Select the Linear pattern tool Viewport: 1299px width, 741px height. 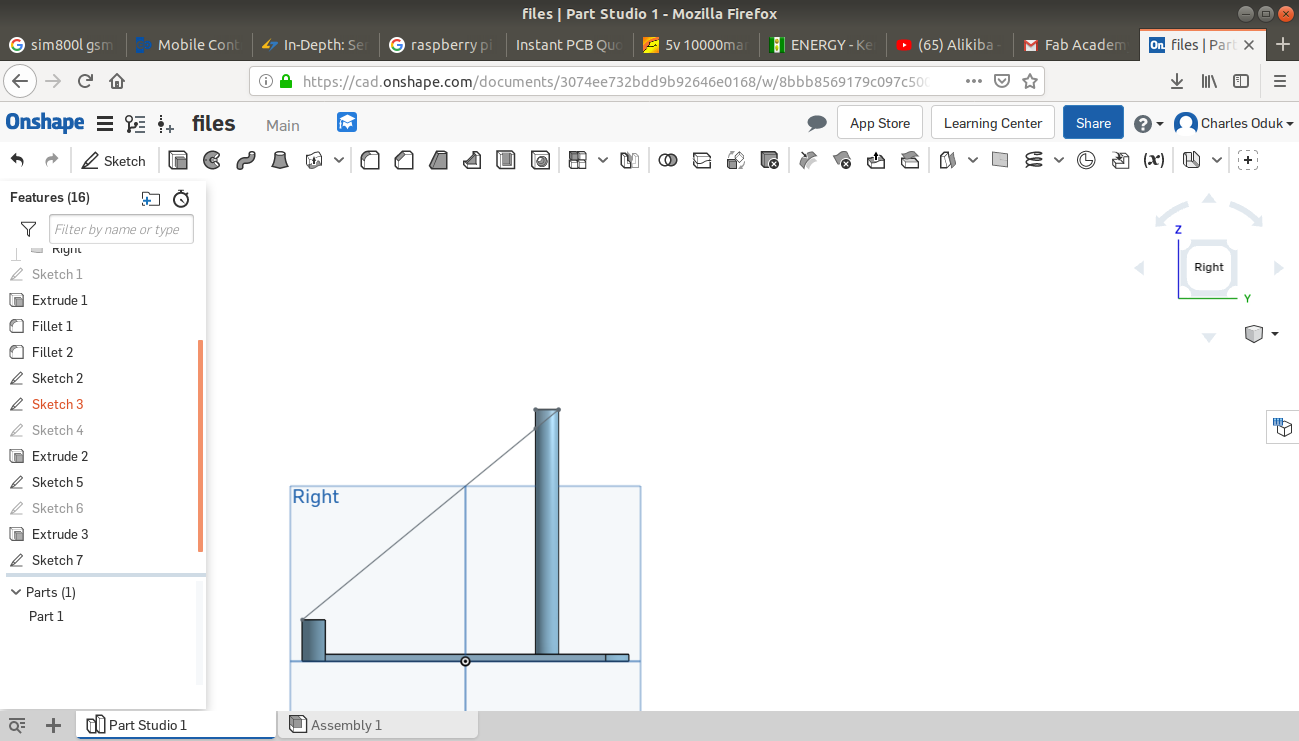[x=577, y=160]
